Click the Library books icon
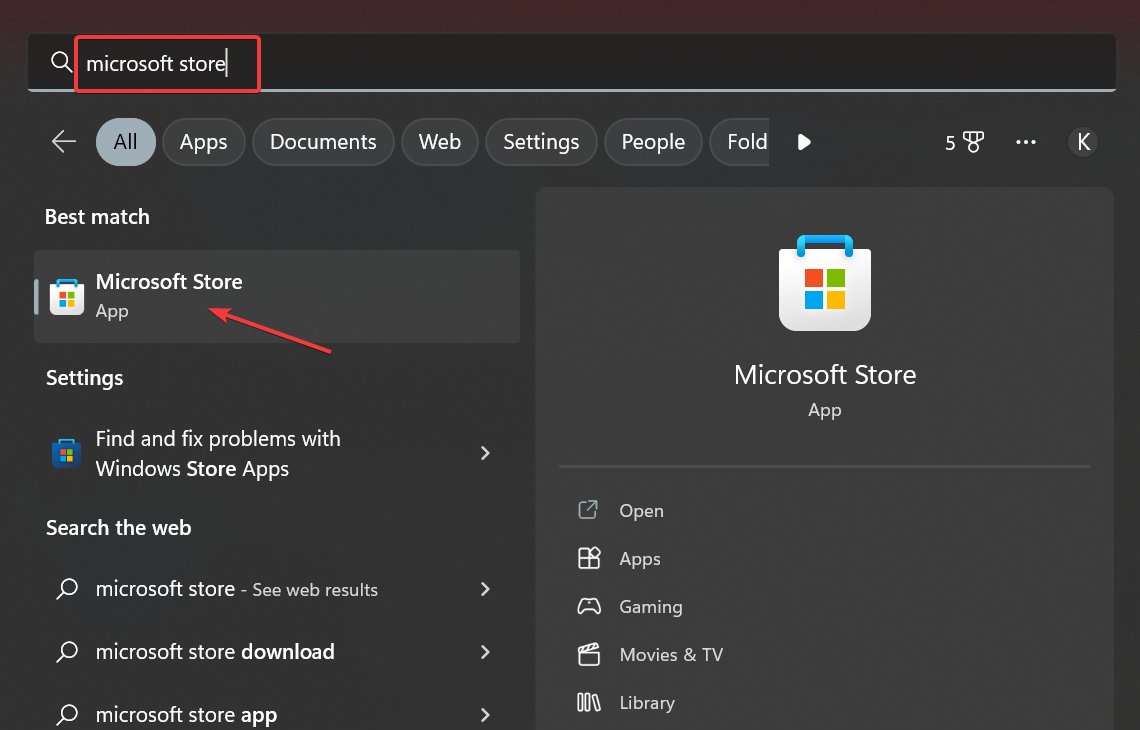Image resolution: width=1140 pixels, height=730 pixels. 589,702
